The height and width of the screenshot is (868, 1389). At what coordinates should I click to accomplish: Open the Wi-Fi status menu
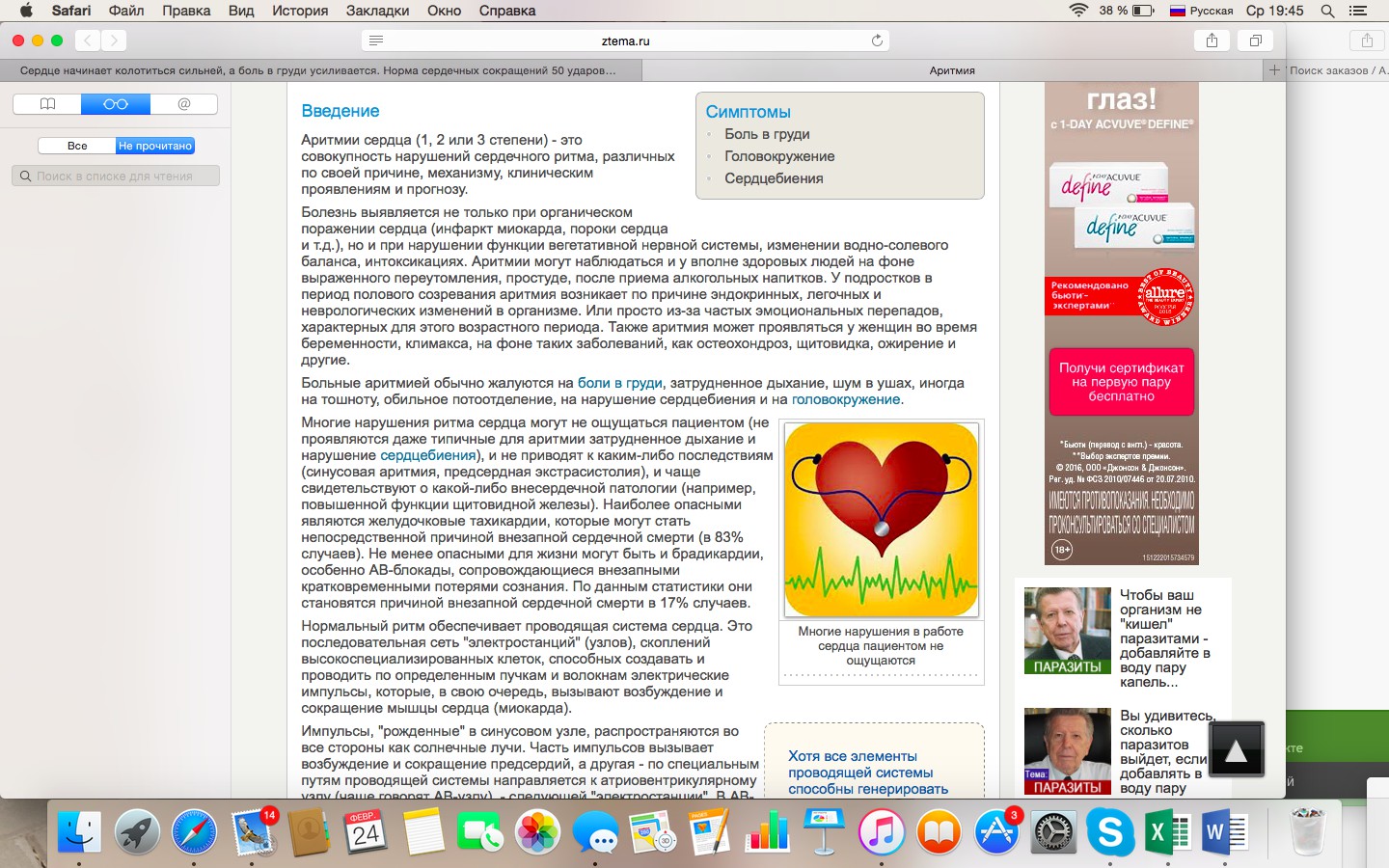point(1078,11)
